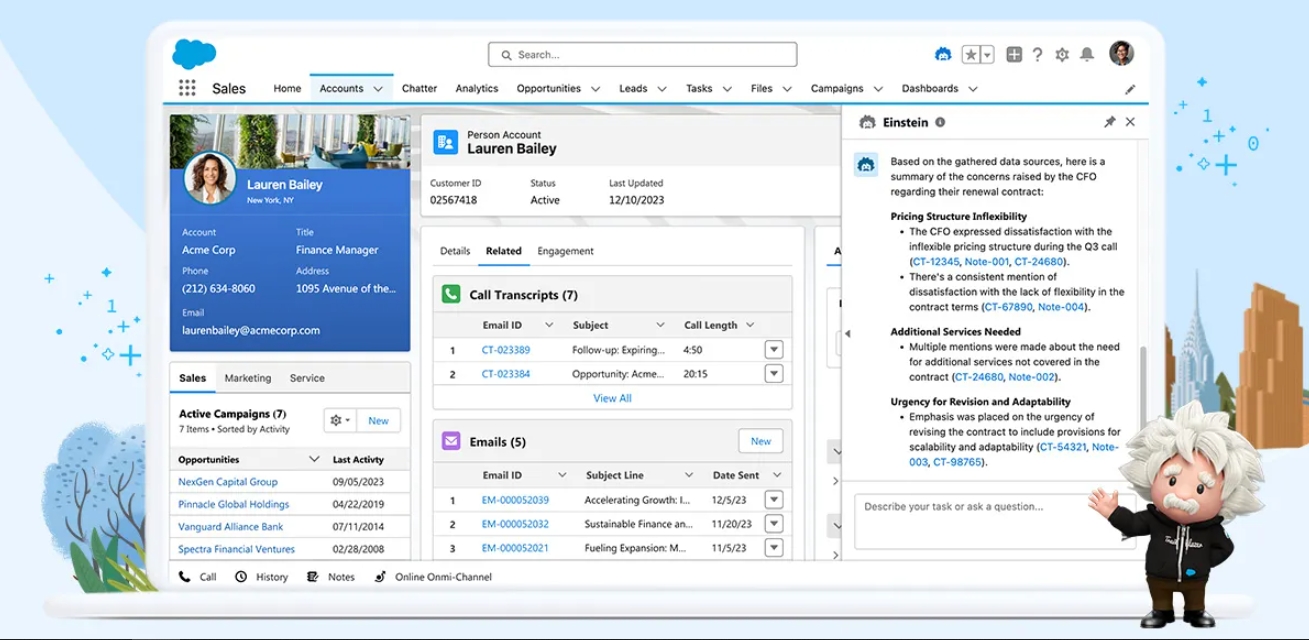Expand the Opportunities nav dropdown
Image resolution: width=1309 pixels, height=640 pixels.
point(595,89)
